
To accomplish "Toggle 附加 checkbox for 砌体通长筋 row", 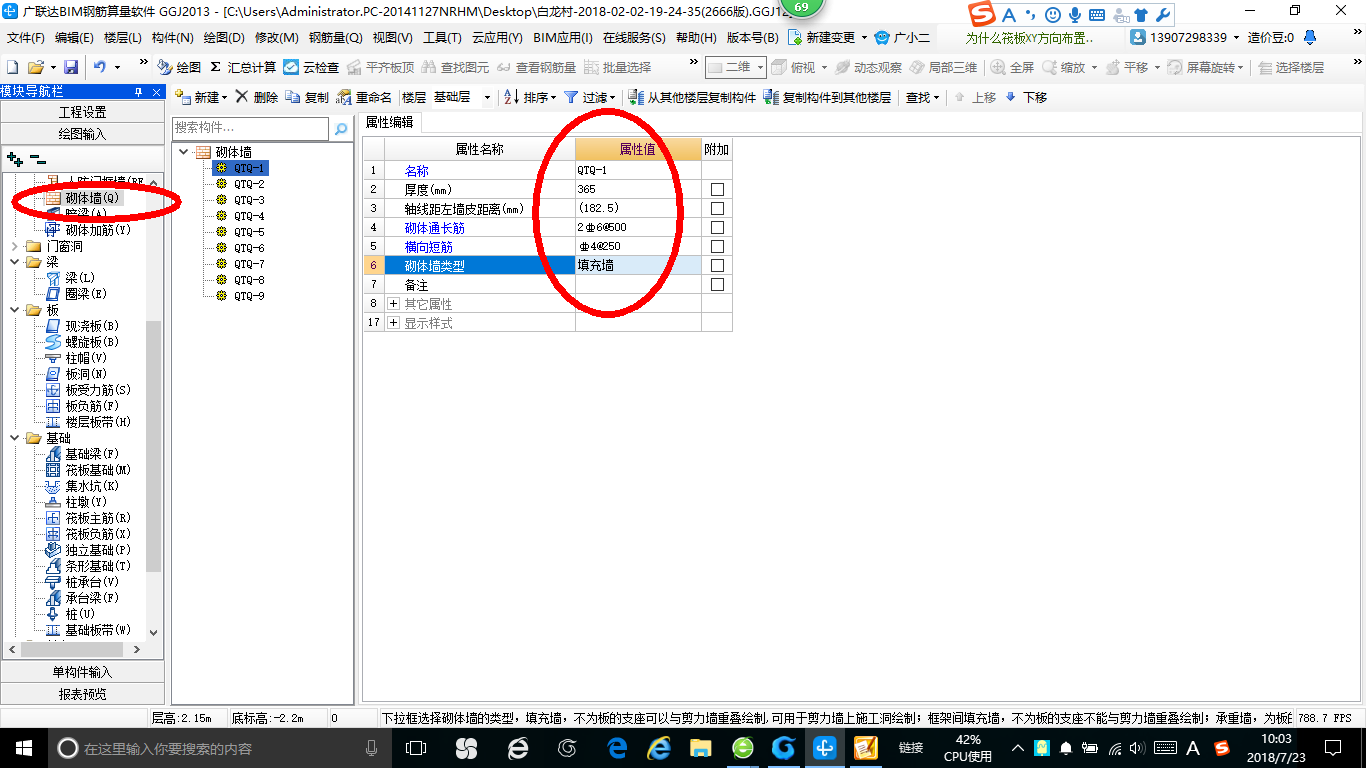I will [717, 227].
